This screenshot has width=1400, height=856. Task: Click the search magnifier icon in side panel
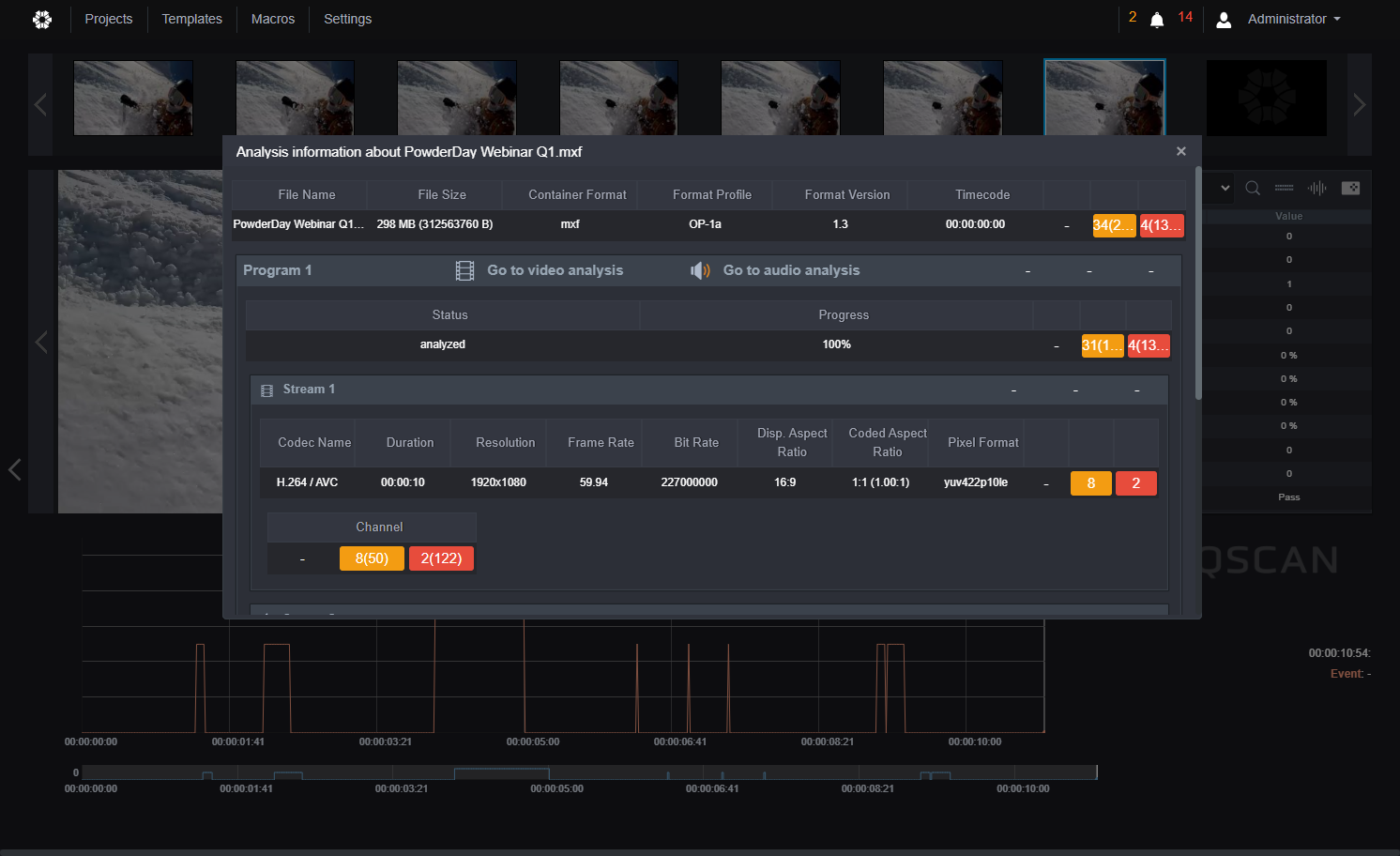point(1253,188)
